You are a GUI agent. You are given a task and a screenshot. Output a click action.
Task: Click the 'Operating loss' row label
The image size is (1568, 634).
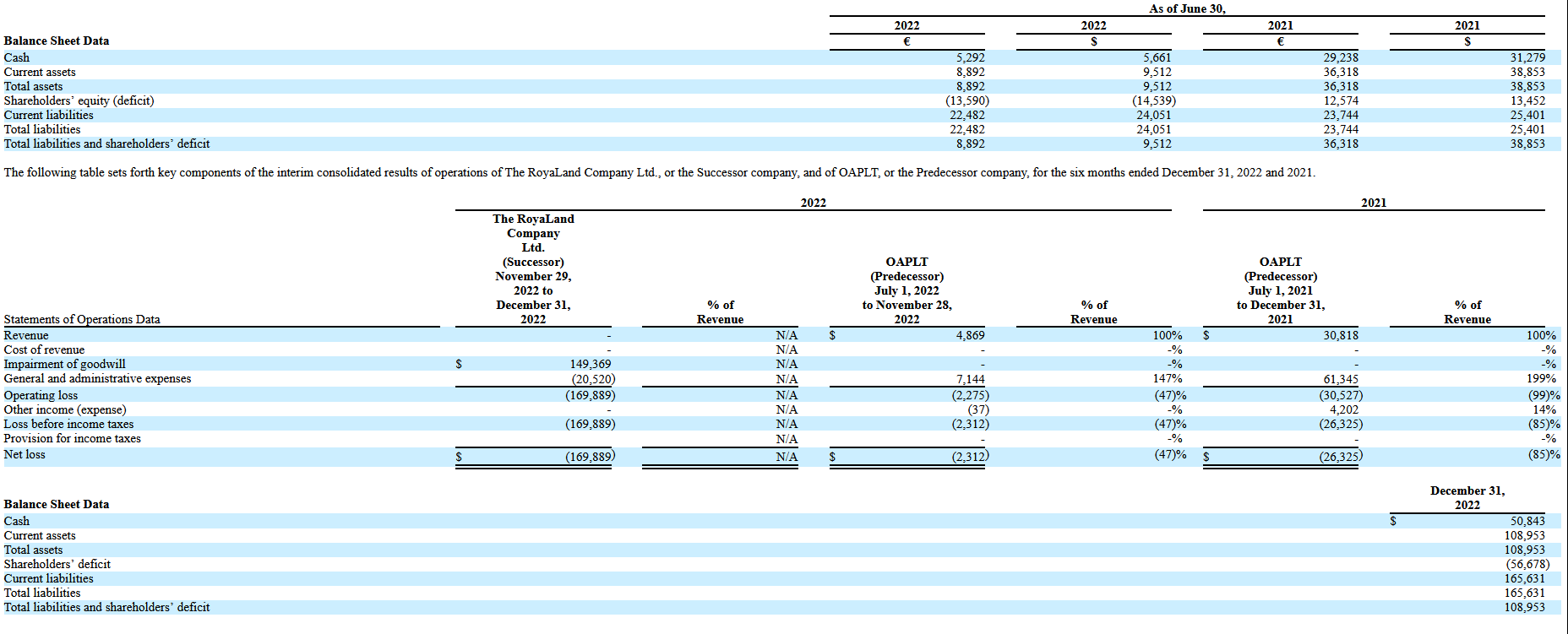[x=41, y=395]
